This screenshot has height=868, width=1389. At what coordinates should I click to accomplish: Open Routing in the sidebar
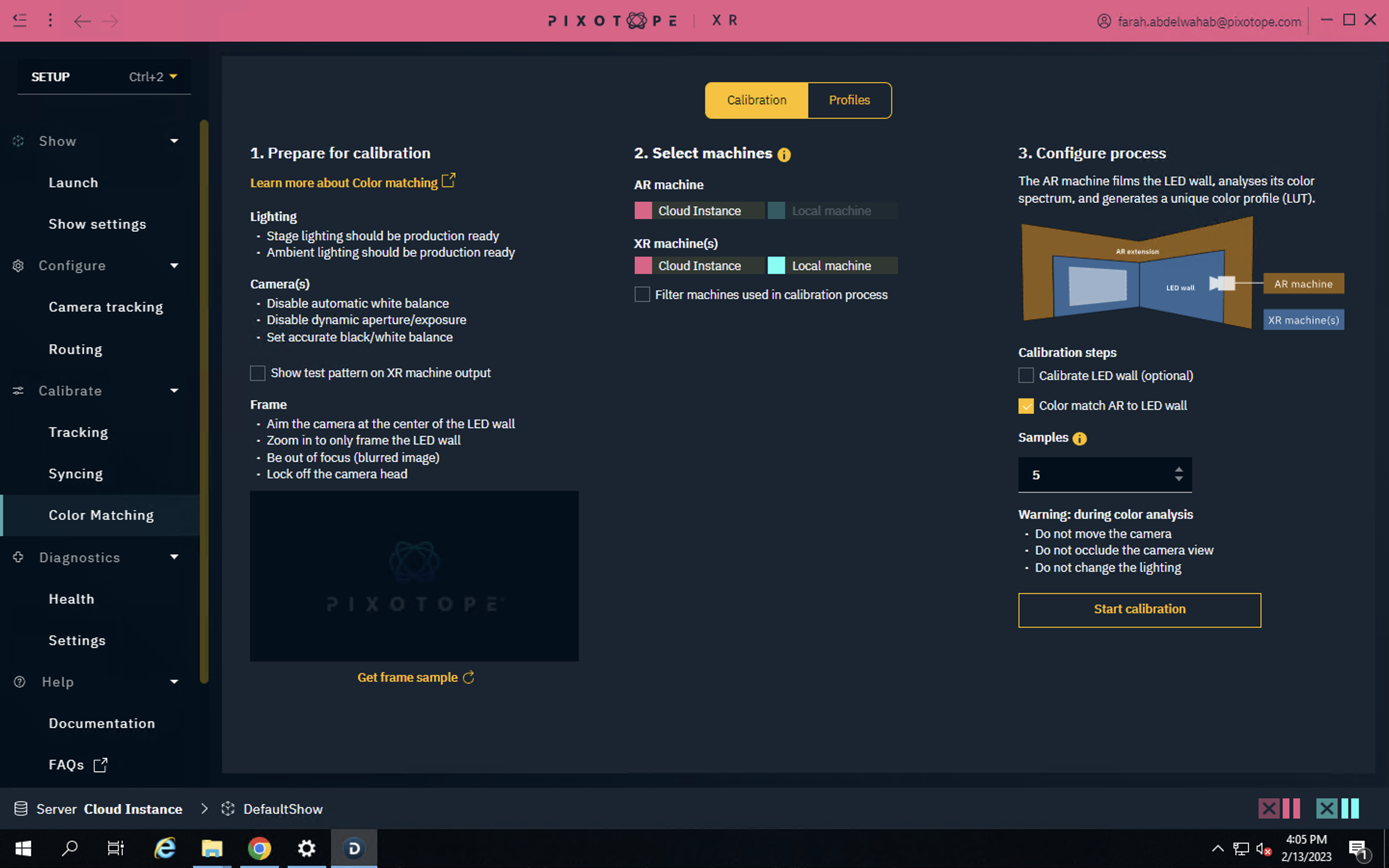click(x=76, y=349)
